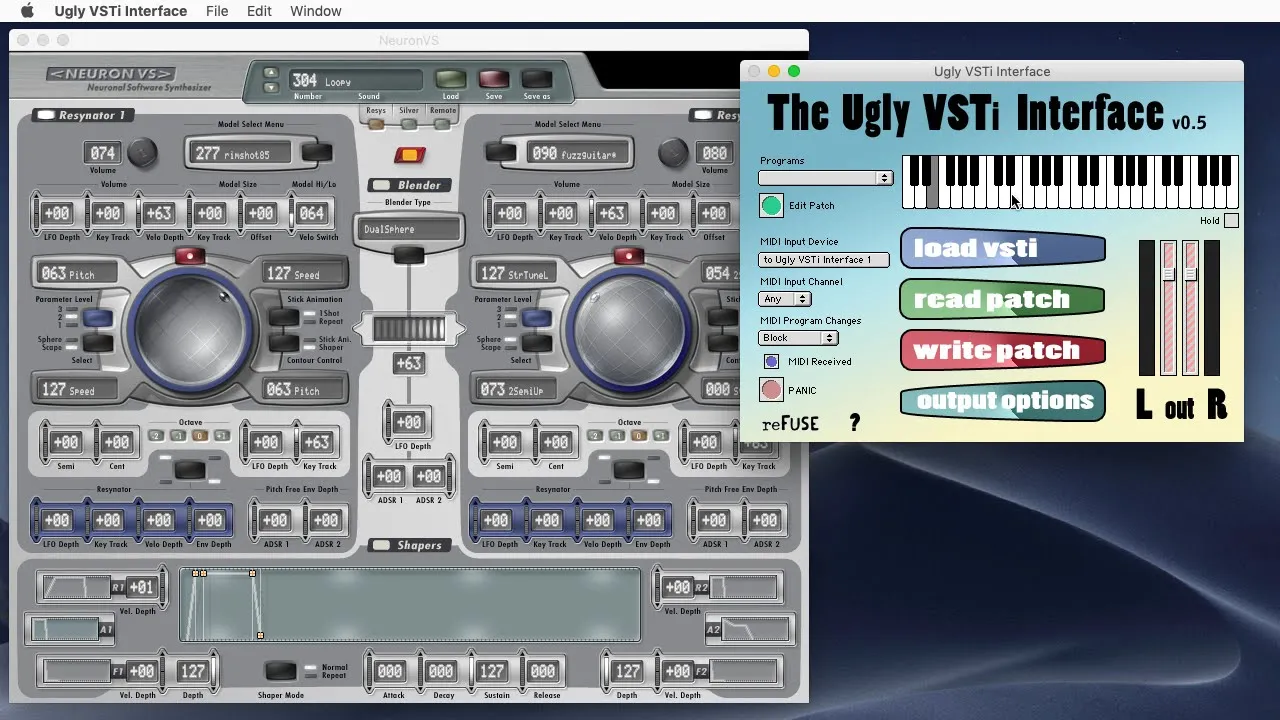Open the File menu
Screen dimensions: 1280x720
[x=217, y=11]
